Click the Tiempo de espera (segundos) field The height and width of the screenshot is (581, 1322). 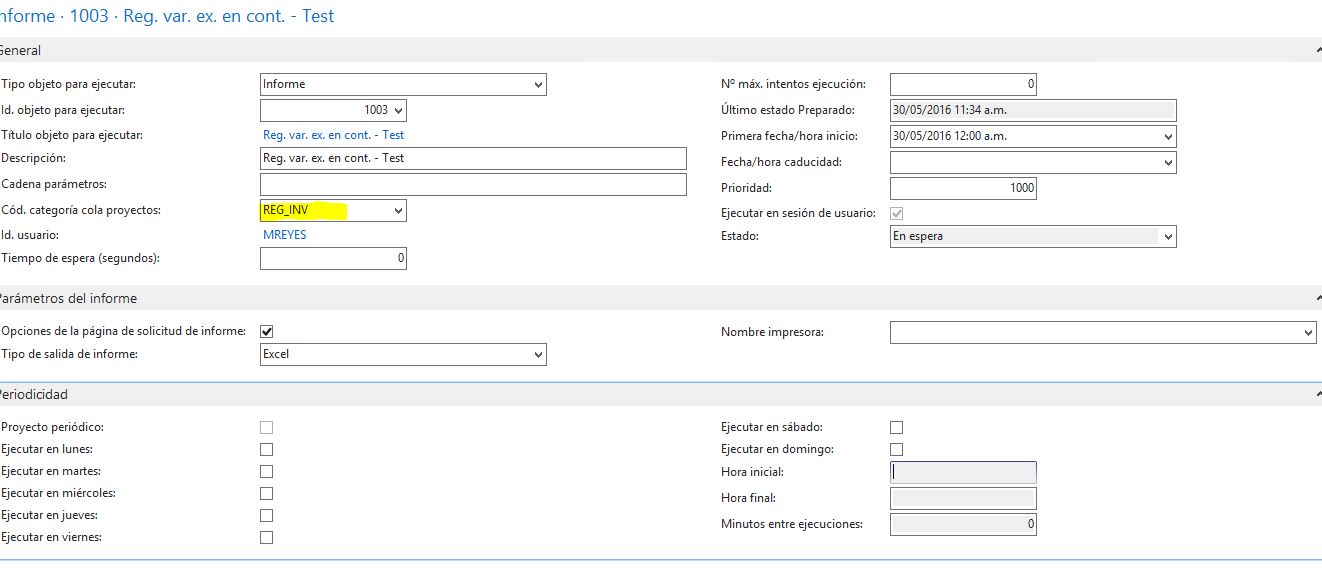333,259
